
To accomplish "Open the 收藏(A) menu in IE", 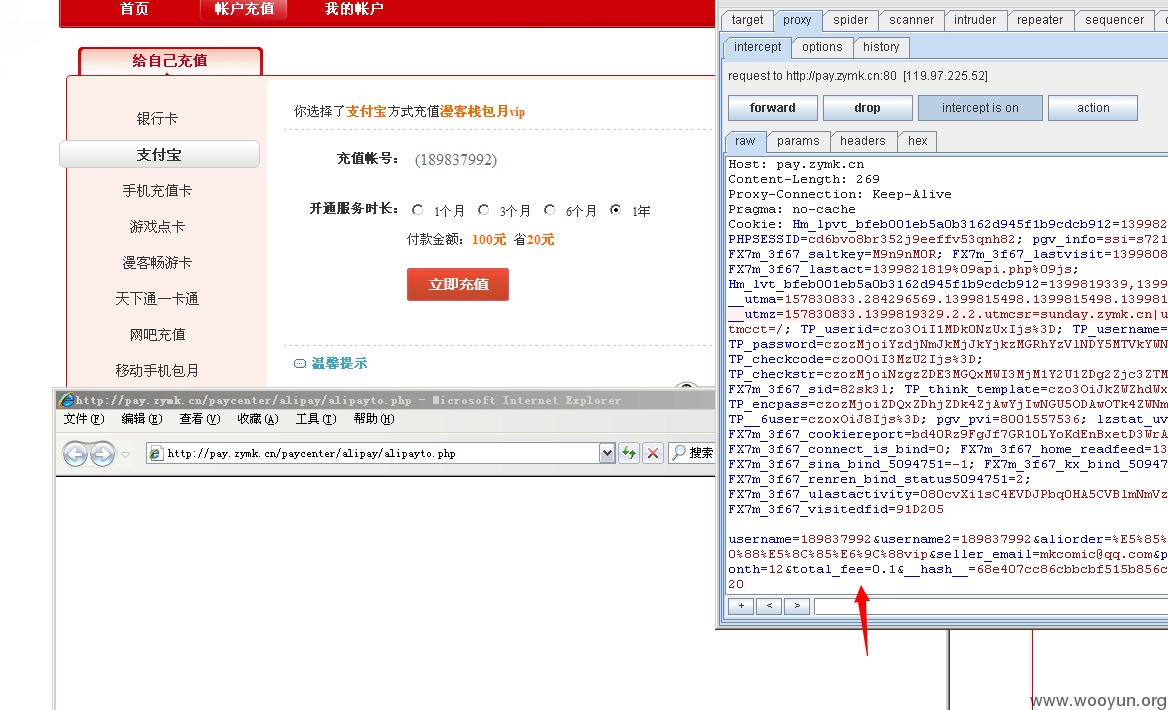I will tap(258, 419).
